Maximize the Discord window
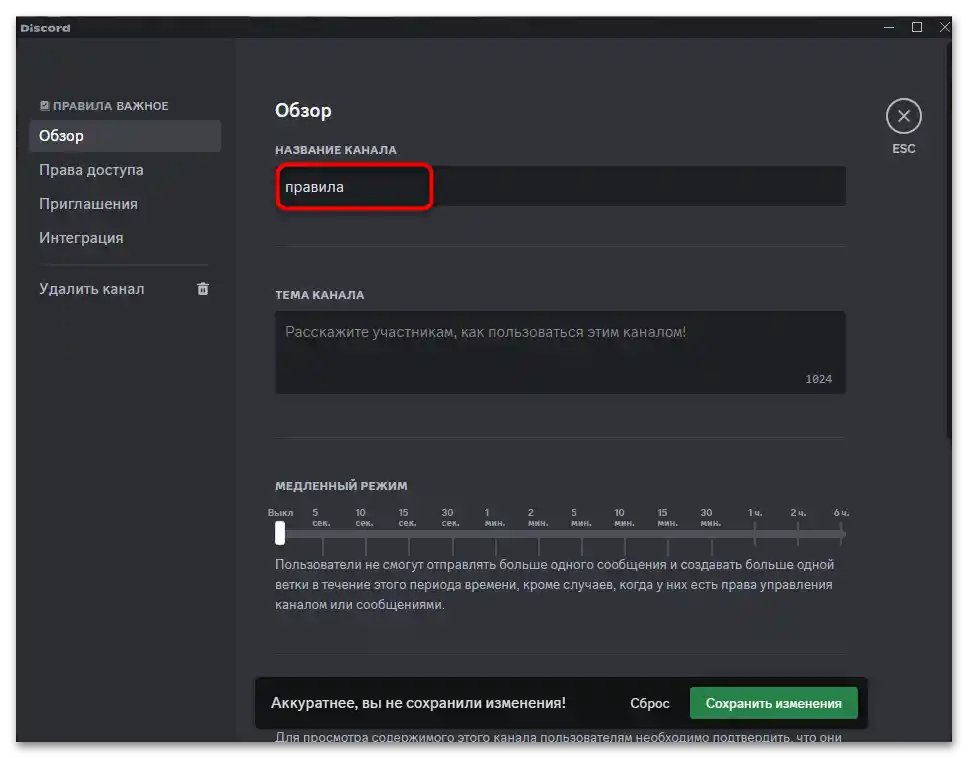Image resolution: width=968 pixels, height=758 pixels. pos(917,27)
